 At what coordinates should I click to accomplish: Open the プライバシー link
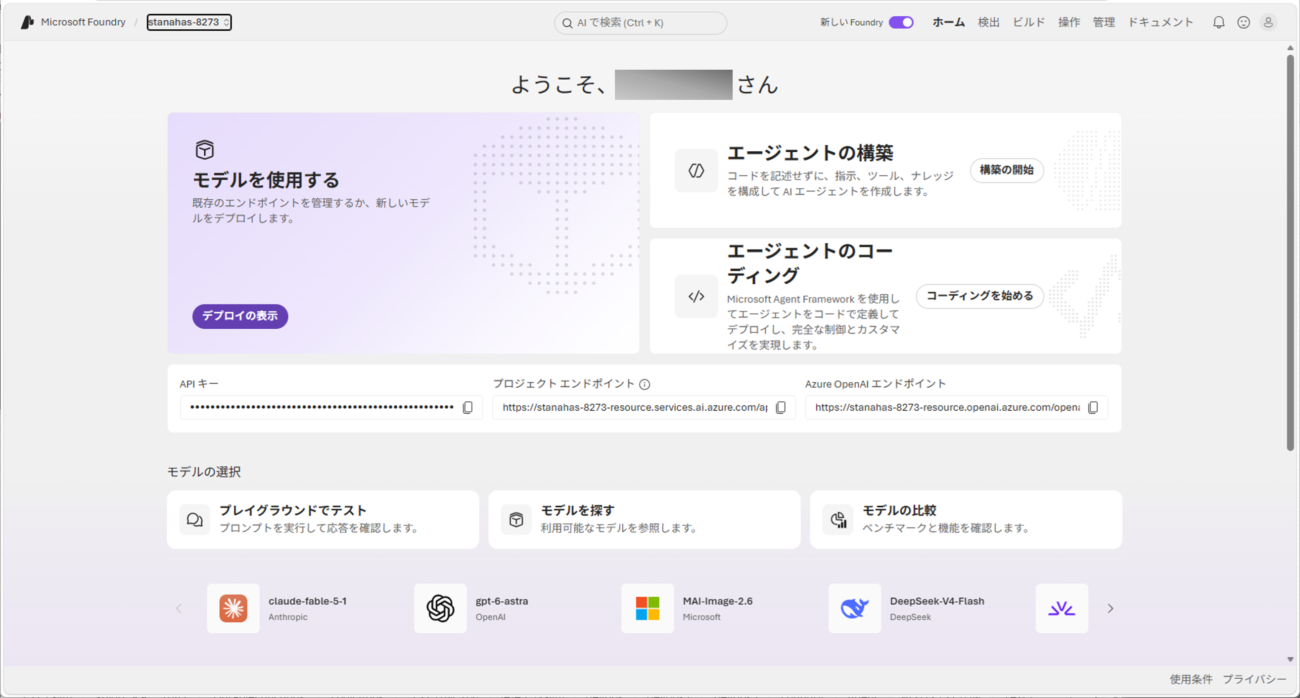1255,679
